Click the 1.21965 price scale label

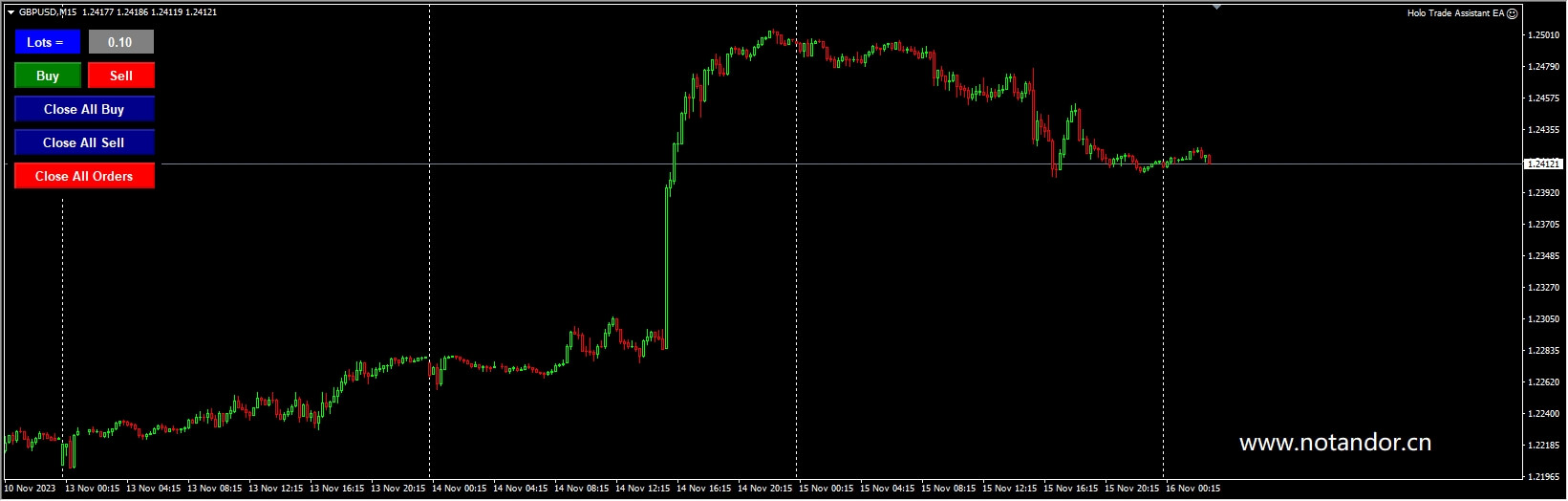(x=1543, y=477)
